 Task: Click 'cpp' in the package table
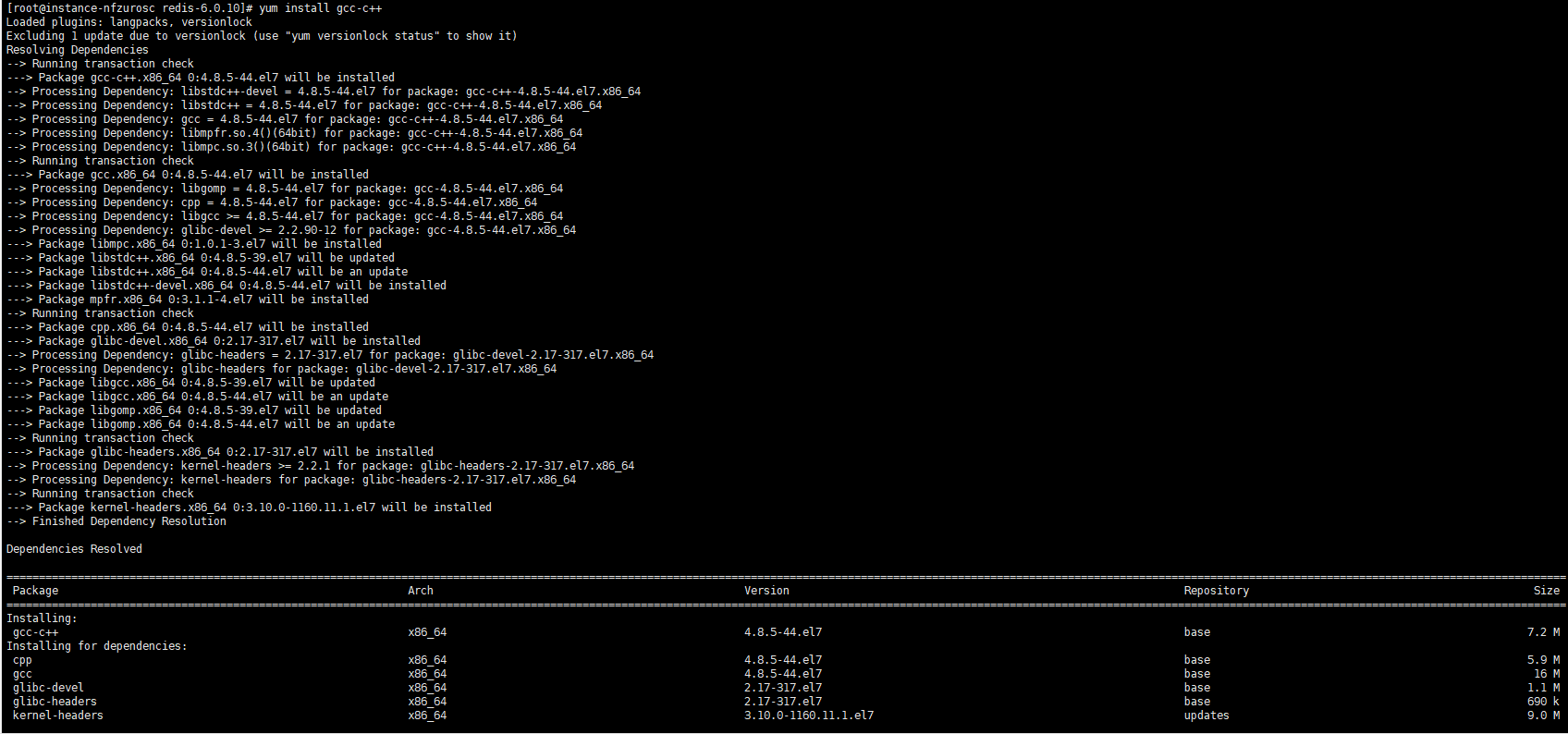[22, 660]
